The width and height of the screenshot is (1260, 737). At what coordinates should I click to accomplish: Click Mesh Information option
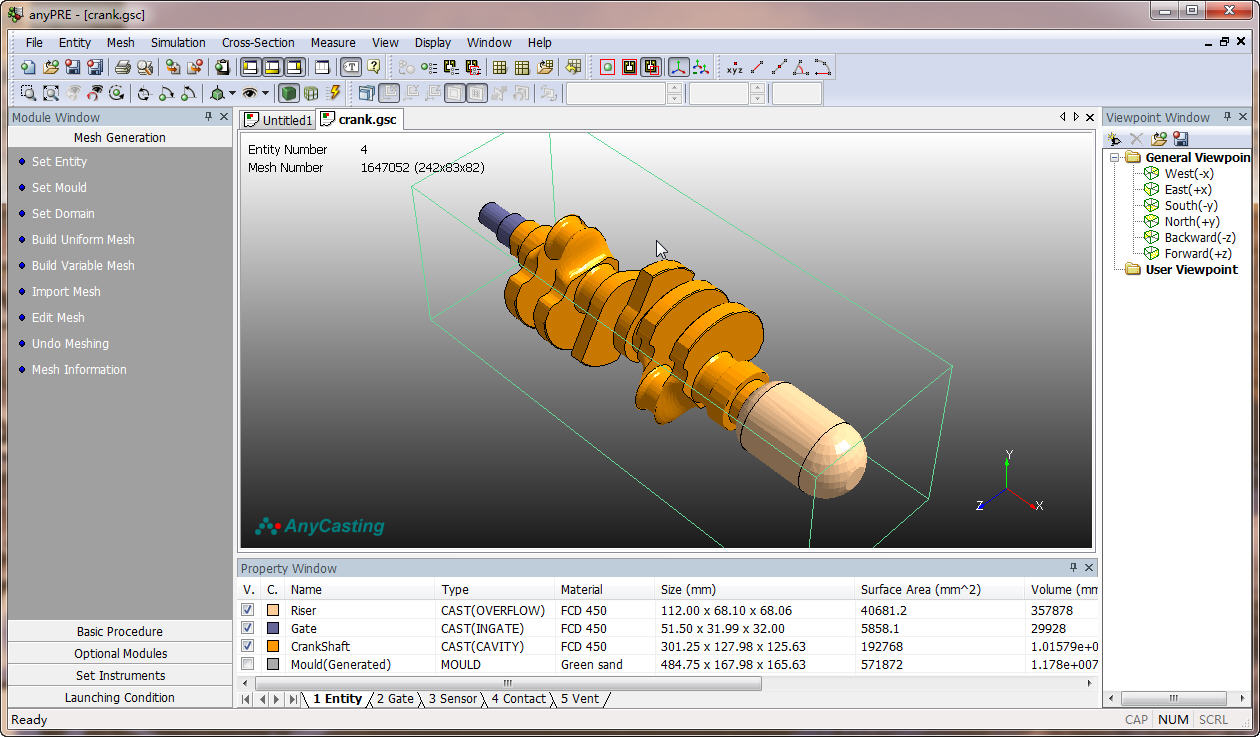[x=79, y=369]
